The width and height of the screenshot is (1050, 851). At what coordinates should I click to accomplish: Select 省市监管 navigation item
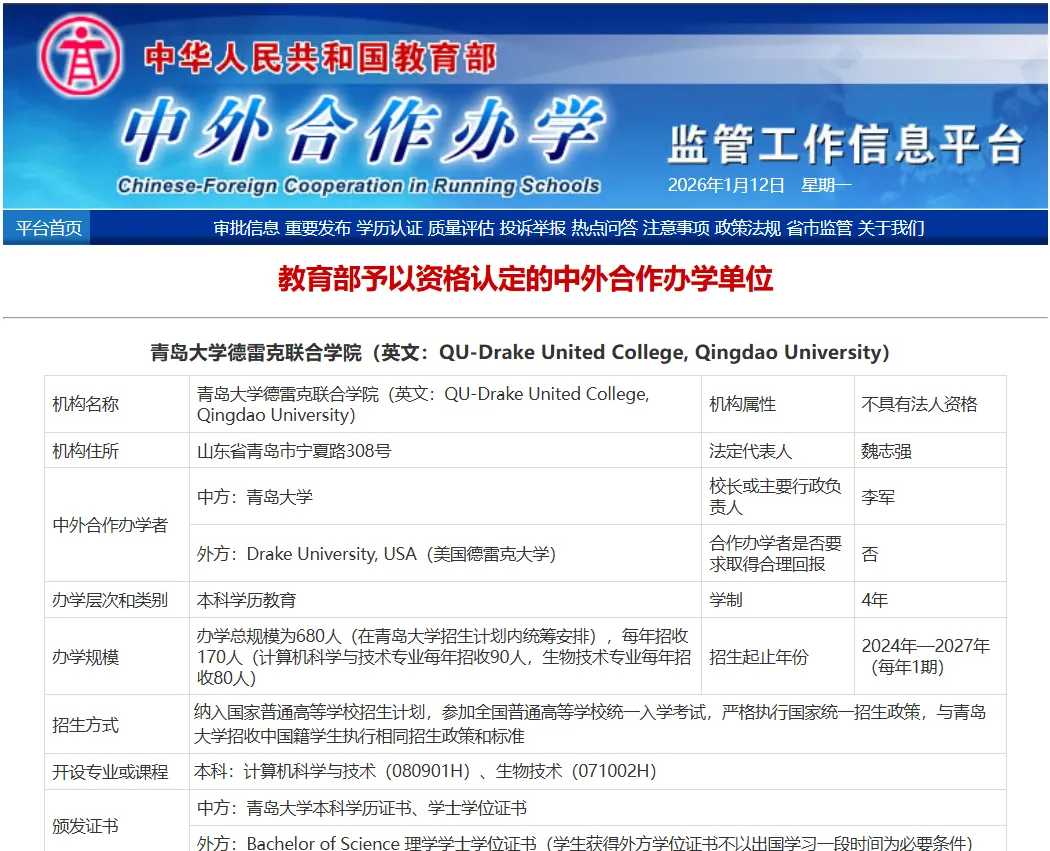pos(820,228)
